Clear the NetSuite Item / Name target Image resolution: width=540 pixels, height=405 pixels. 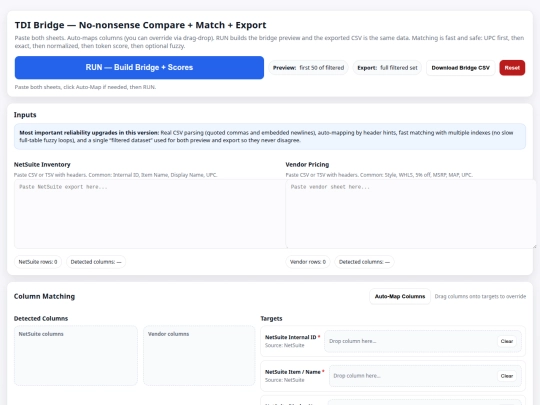[x=507, y=376]
